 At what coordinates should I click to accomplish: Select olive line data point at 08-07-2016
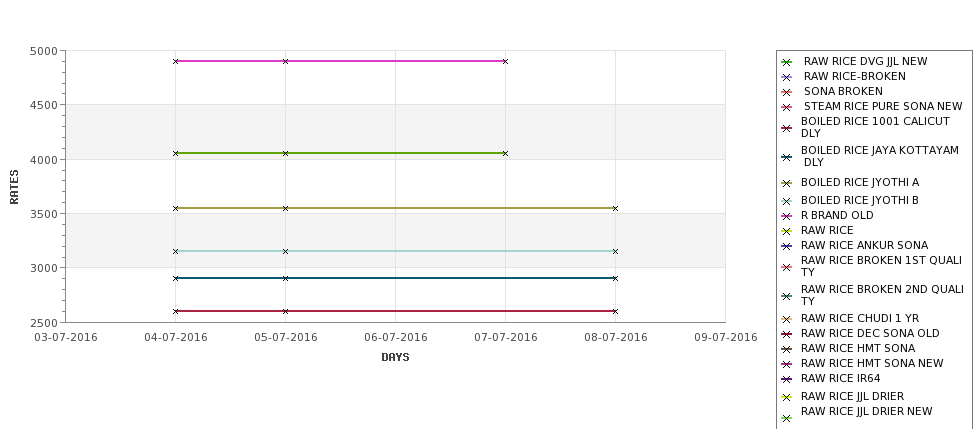click(x=615, y=208)
